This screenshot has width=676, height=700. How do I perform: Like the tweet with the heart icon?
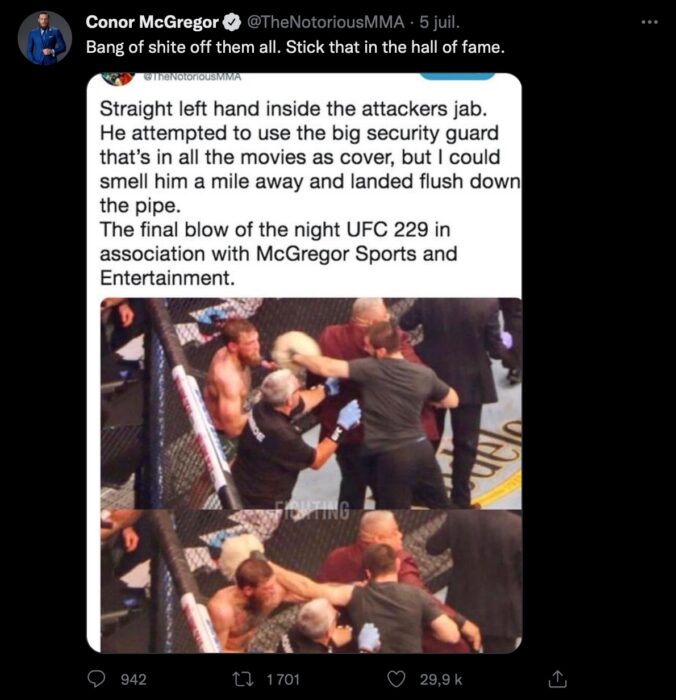coord(396,679)
